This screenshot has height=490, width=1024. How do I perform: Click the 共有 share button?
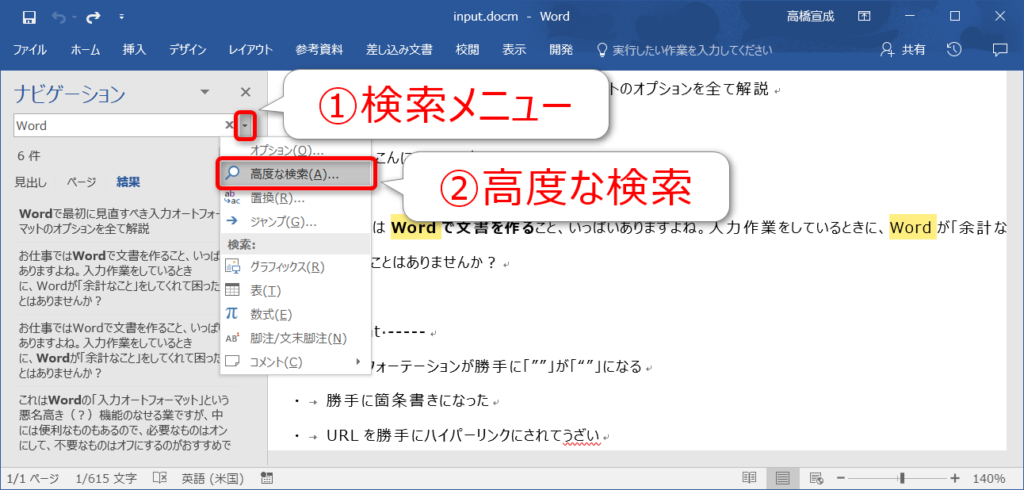(x=903, y=50)
